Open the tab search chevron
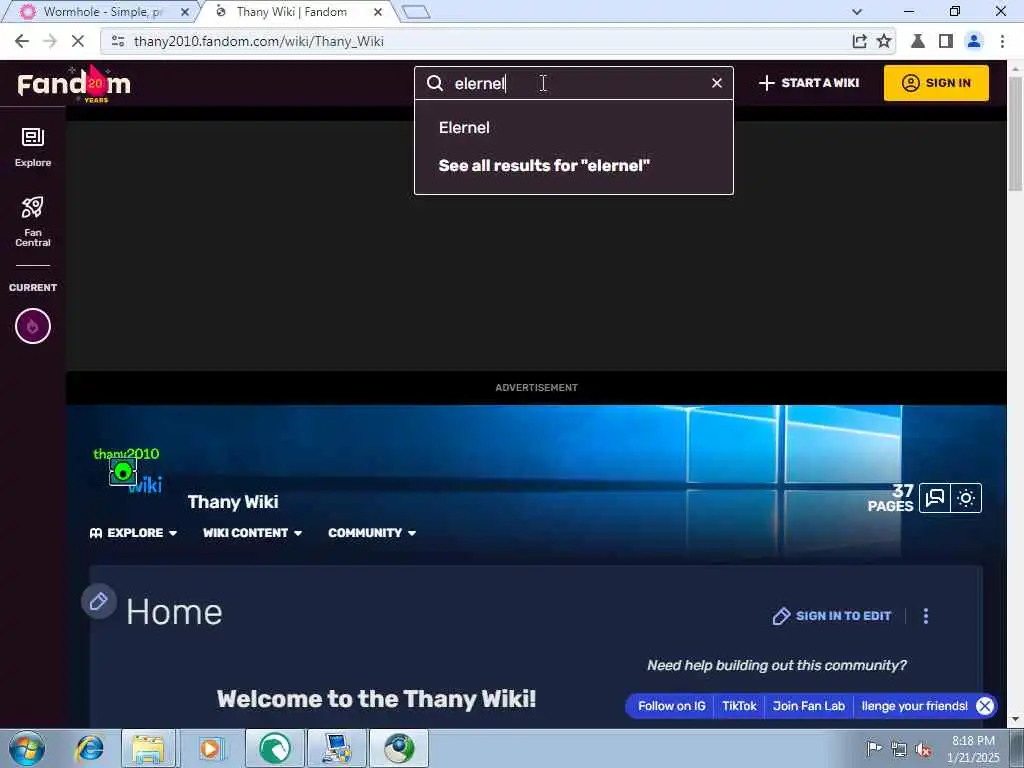 click(x=857, y=12)
